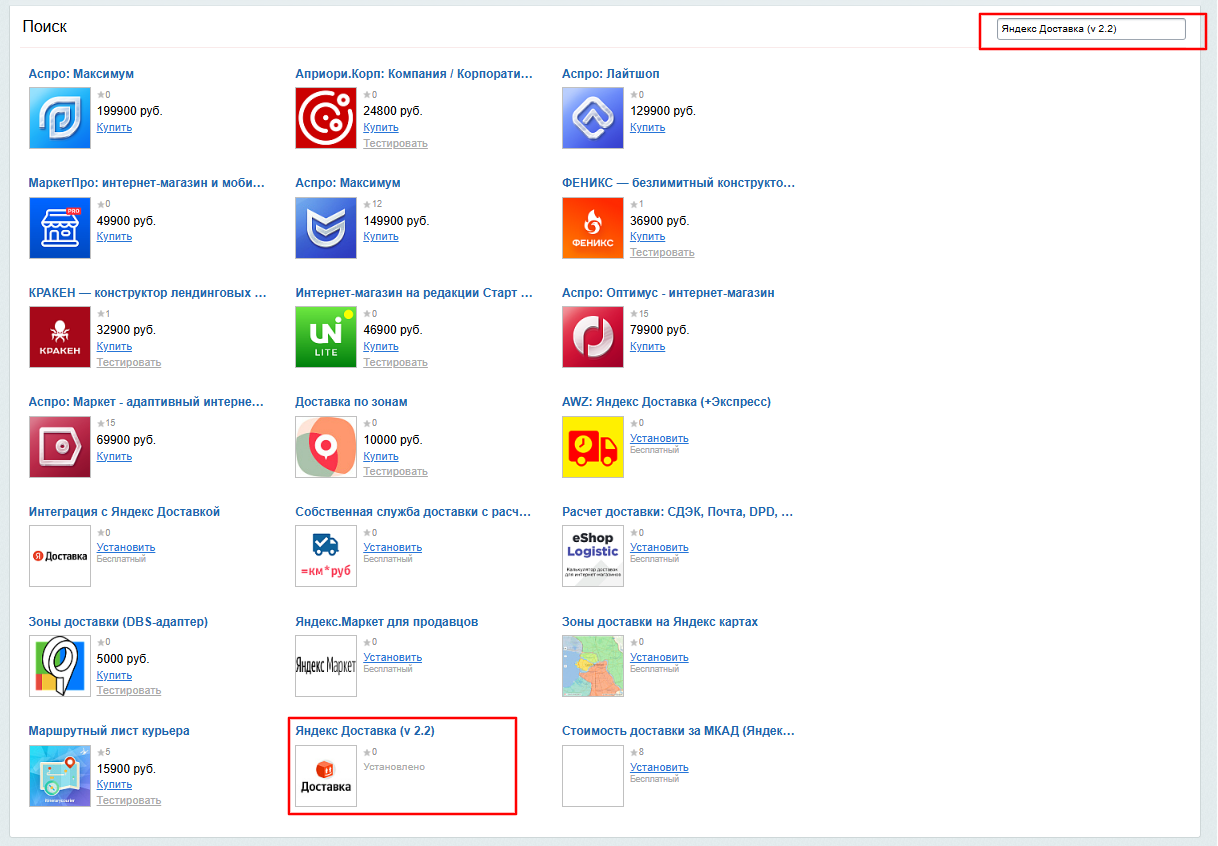This screenshot has width=1218, height=846.
Task: Click the blank icon of Стоимость доставки за МКАД
Action: pos(593,776)
